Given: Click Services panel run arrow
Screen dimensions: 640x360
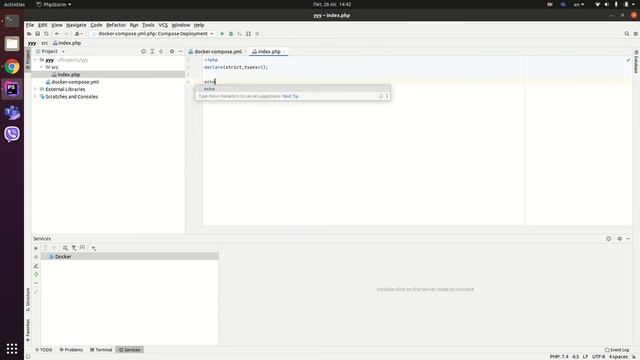Looking at the screenshot, I should (x=36, y=248).
